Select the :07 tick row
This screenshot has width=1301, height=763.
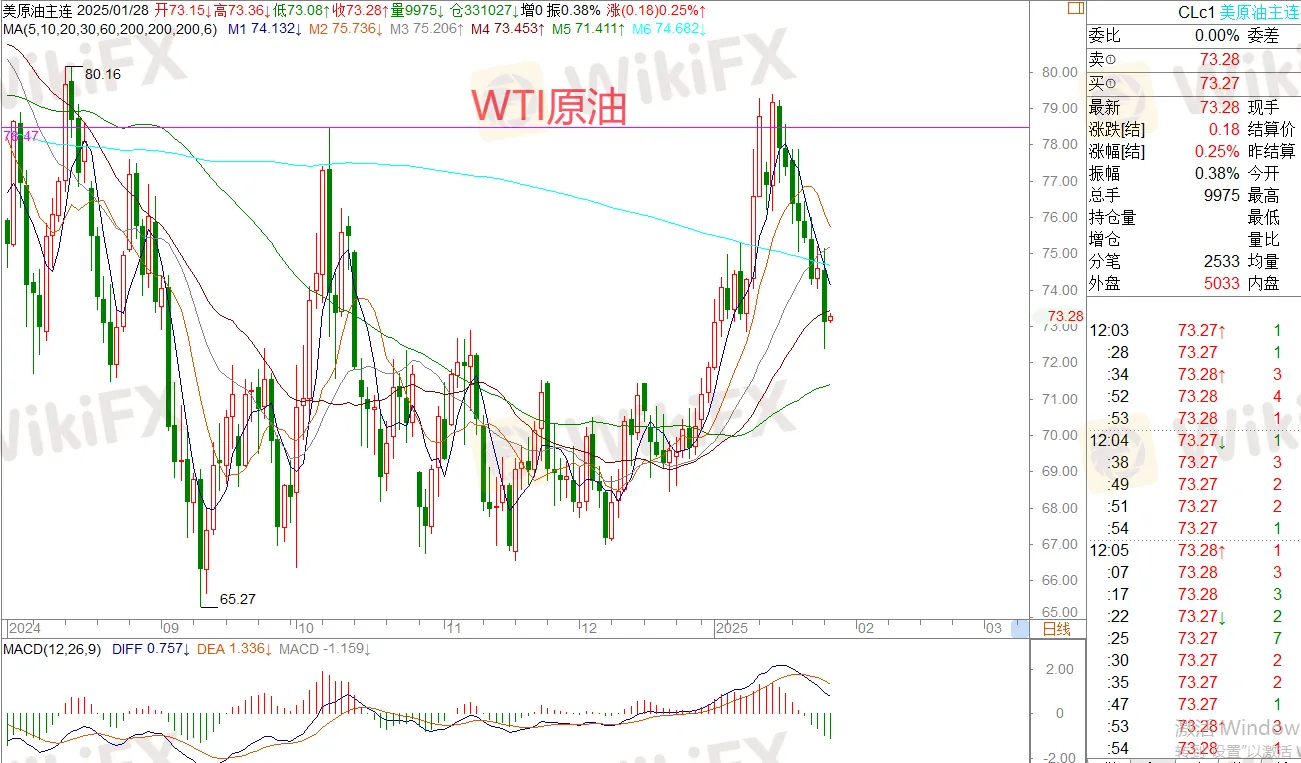tap(1193, 572)
